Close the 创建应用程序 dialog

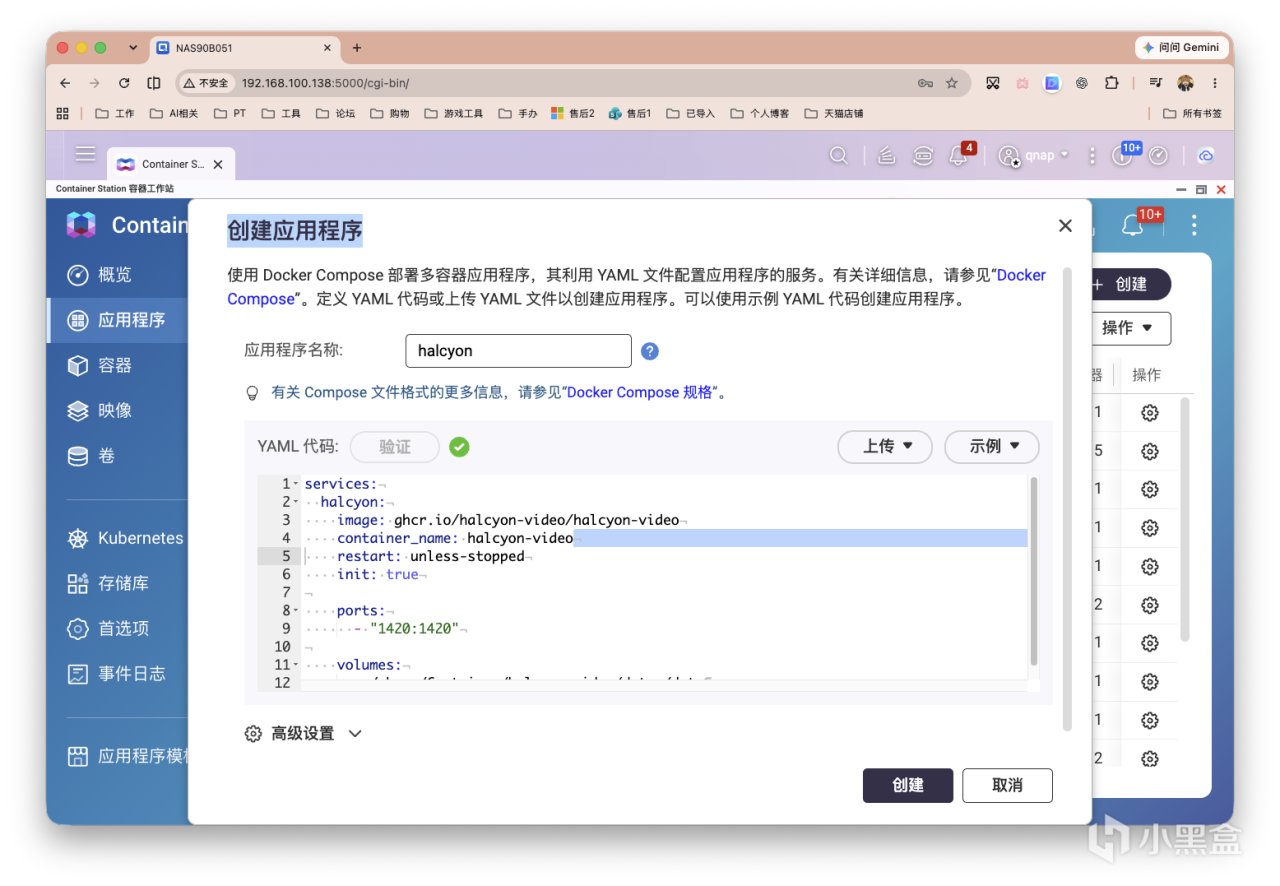tap(1065, 226)
